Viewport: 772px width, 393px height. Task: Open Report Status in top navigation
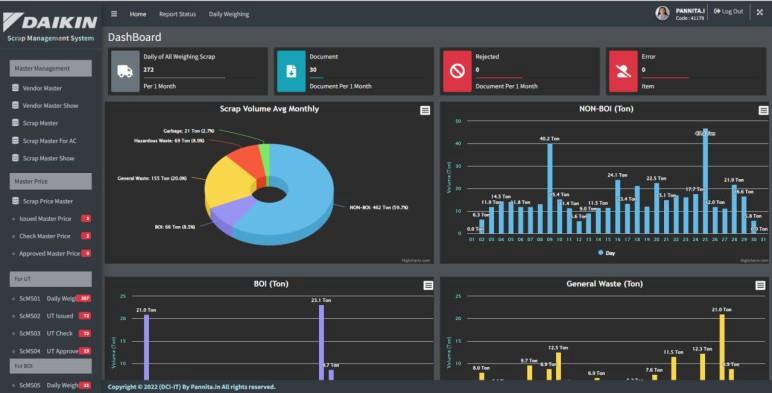tap(177, 14)
